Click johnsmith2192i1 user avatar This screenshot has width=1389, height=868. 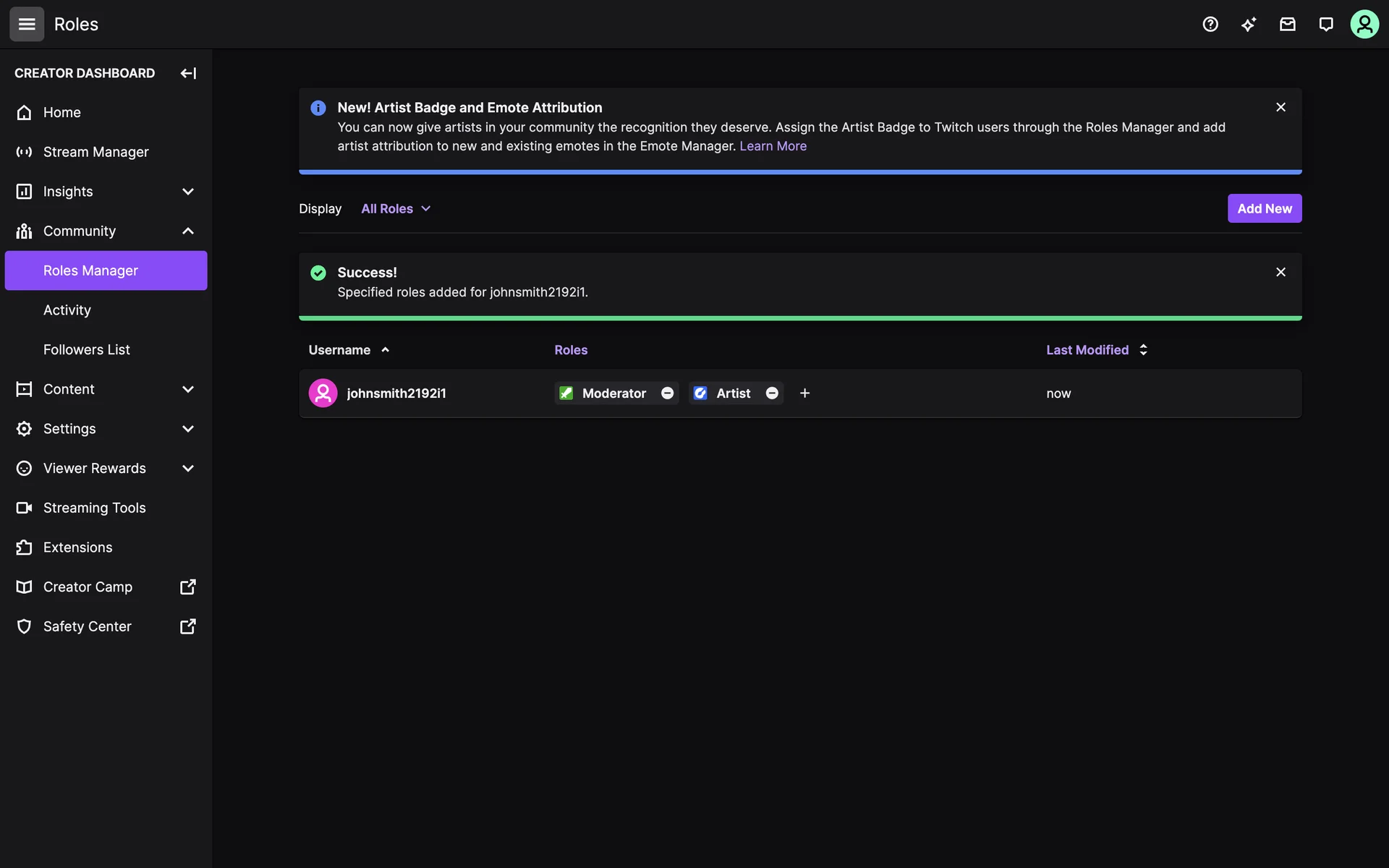click(x=323, y=393)
